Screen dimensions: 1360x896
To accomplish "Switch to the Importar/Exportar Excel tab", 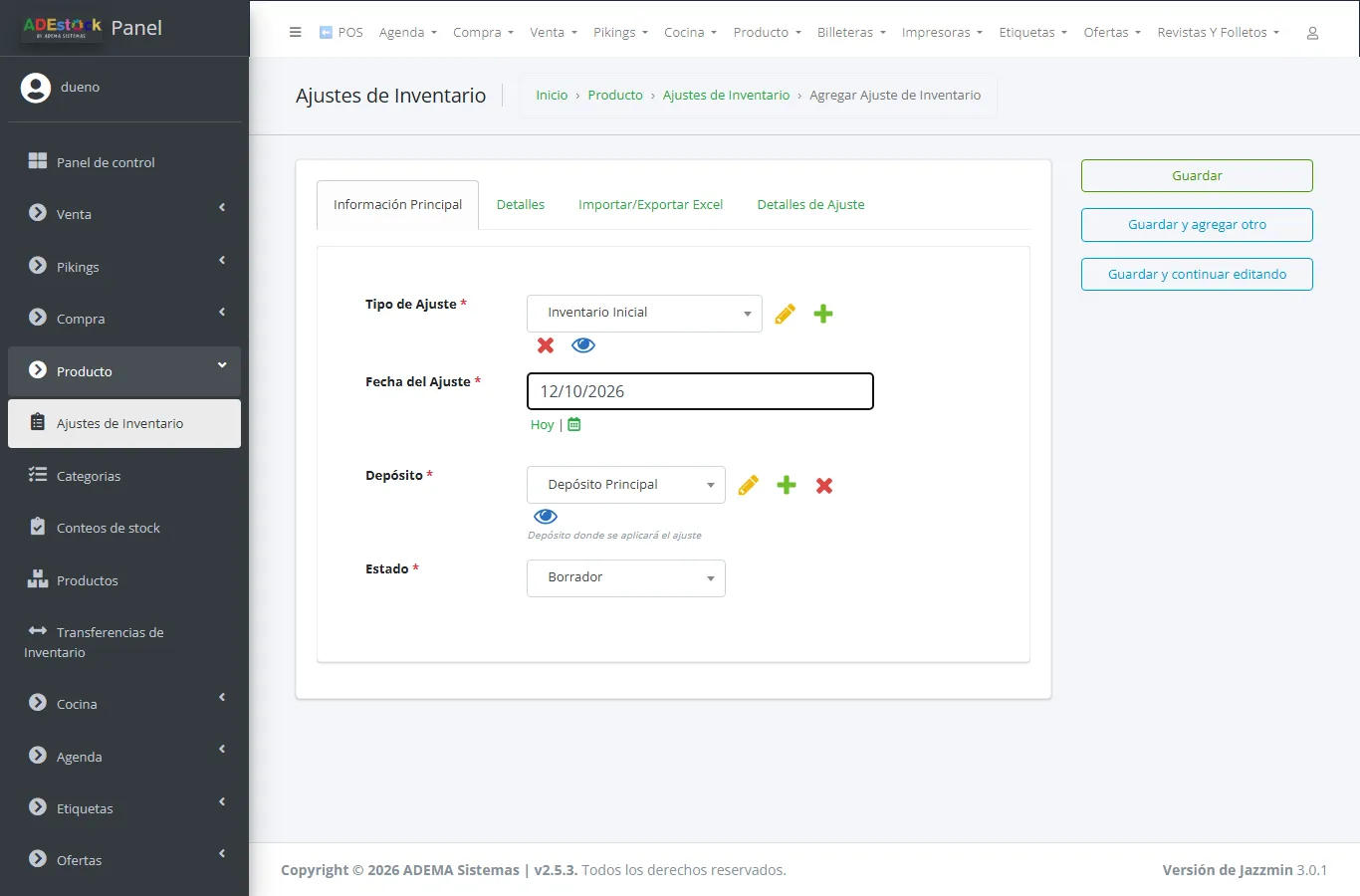I will click(651, 205).
